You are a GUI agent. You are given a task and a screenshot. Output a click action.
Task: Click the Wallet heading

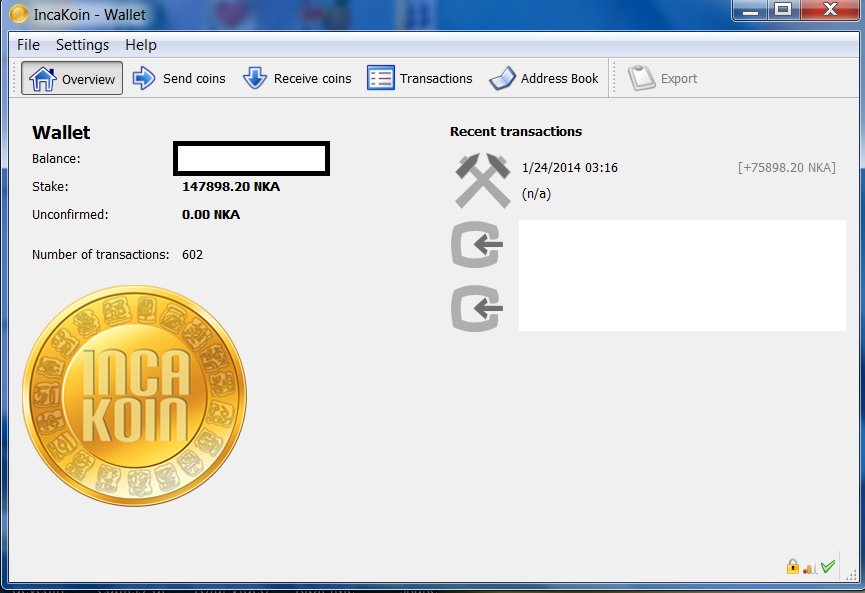click(61, 132)
